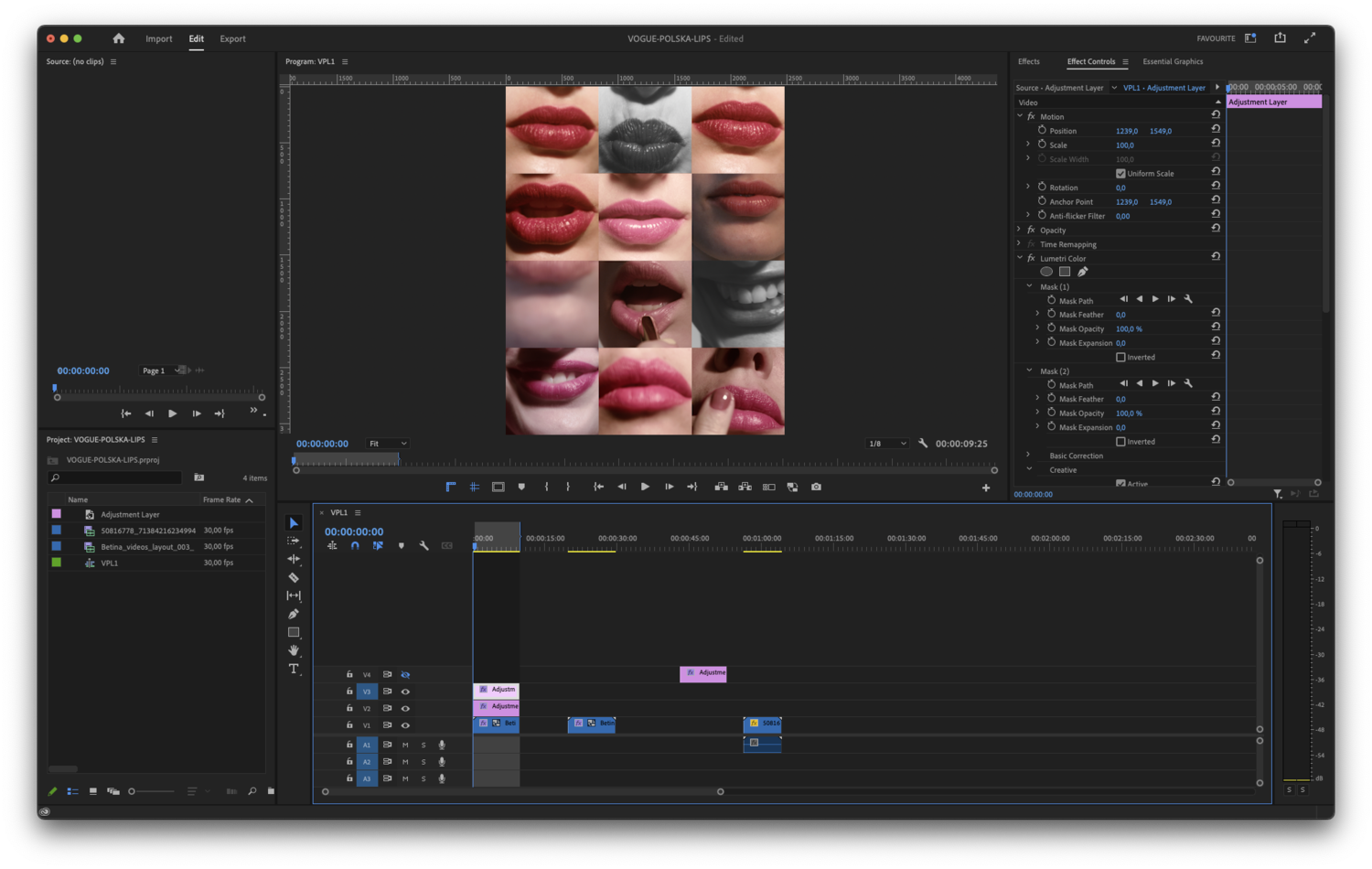
Task: Collapse the Lumetri Color effect
Action: tap(1020, 258)
